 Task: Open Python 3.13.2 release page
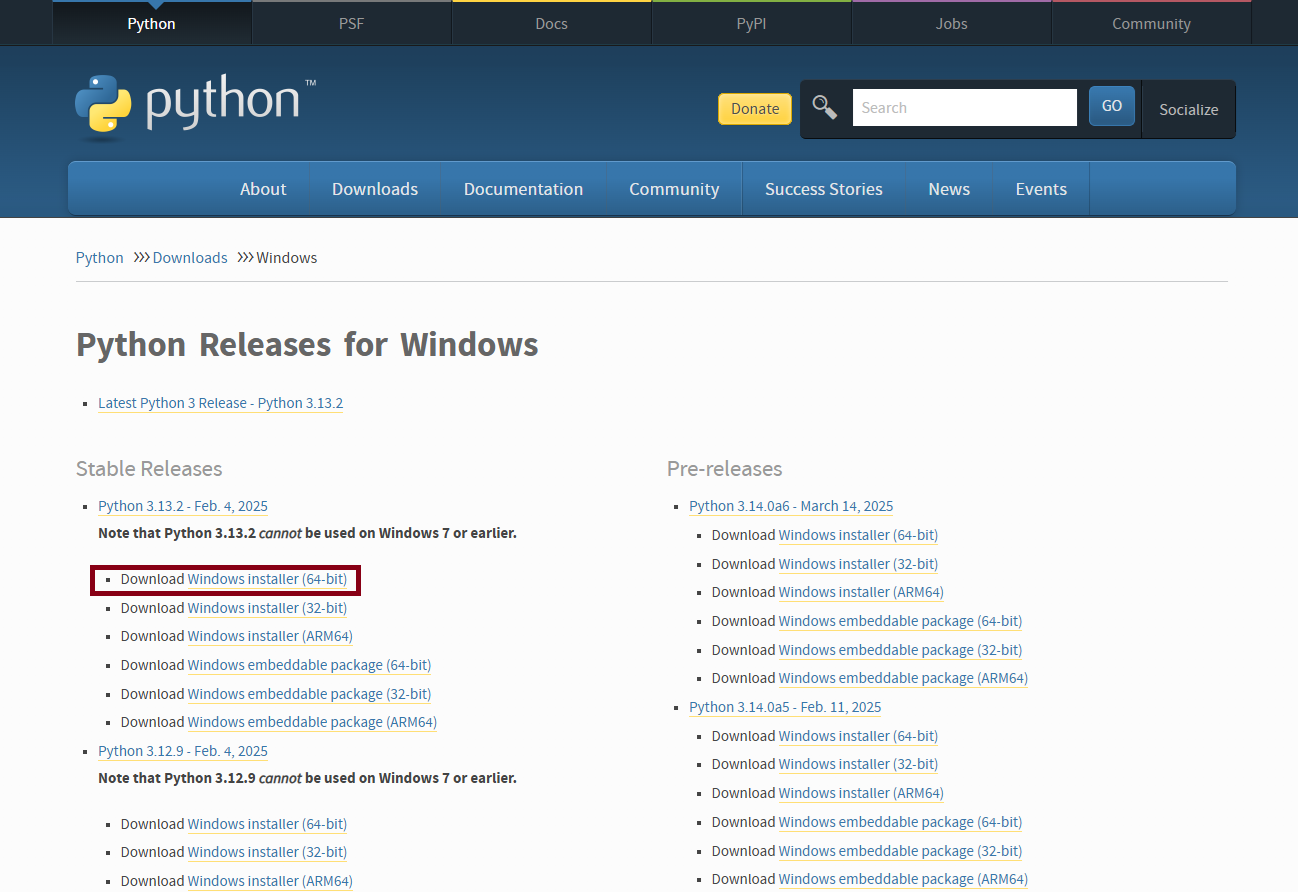182,506
